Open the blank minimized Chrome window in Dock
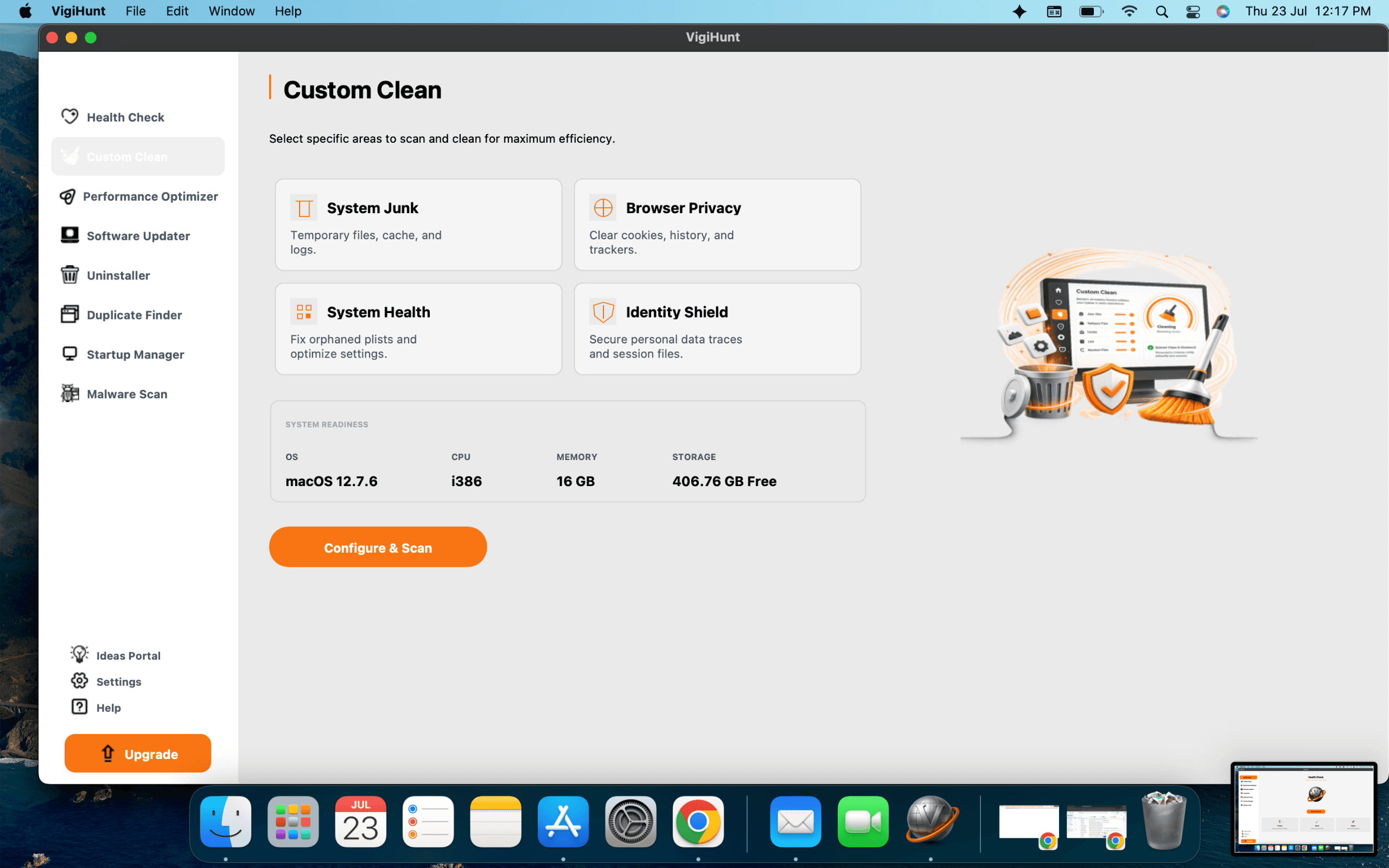 pyautogui.click(x=1028, y=826)
